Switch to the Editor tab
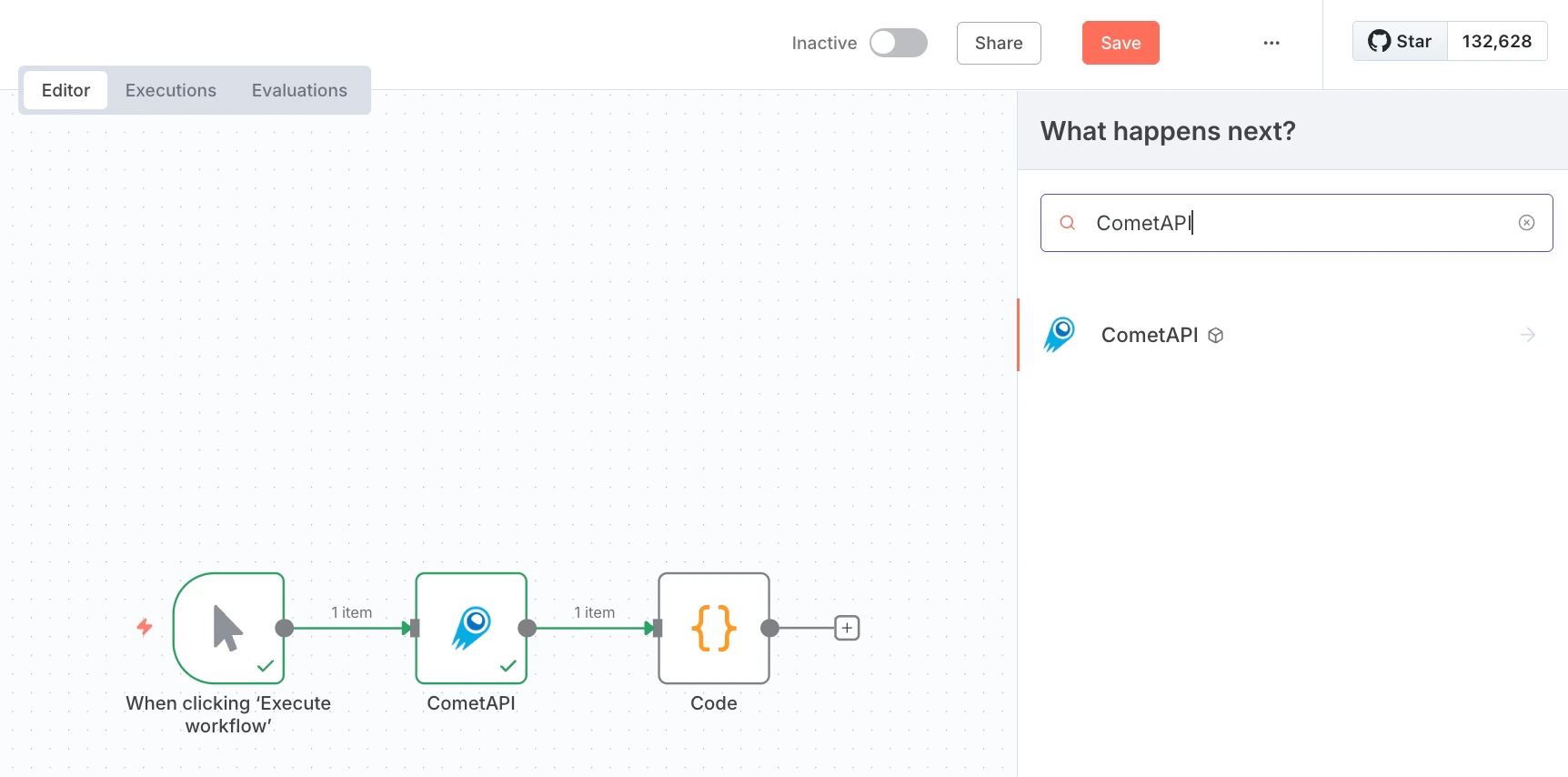 point(65,90)
